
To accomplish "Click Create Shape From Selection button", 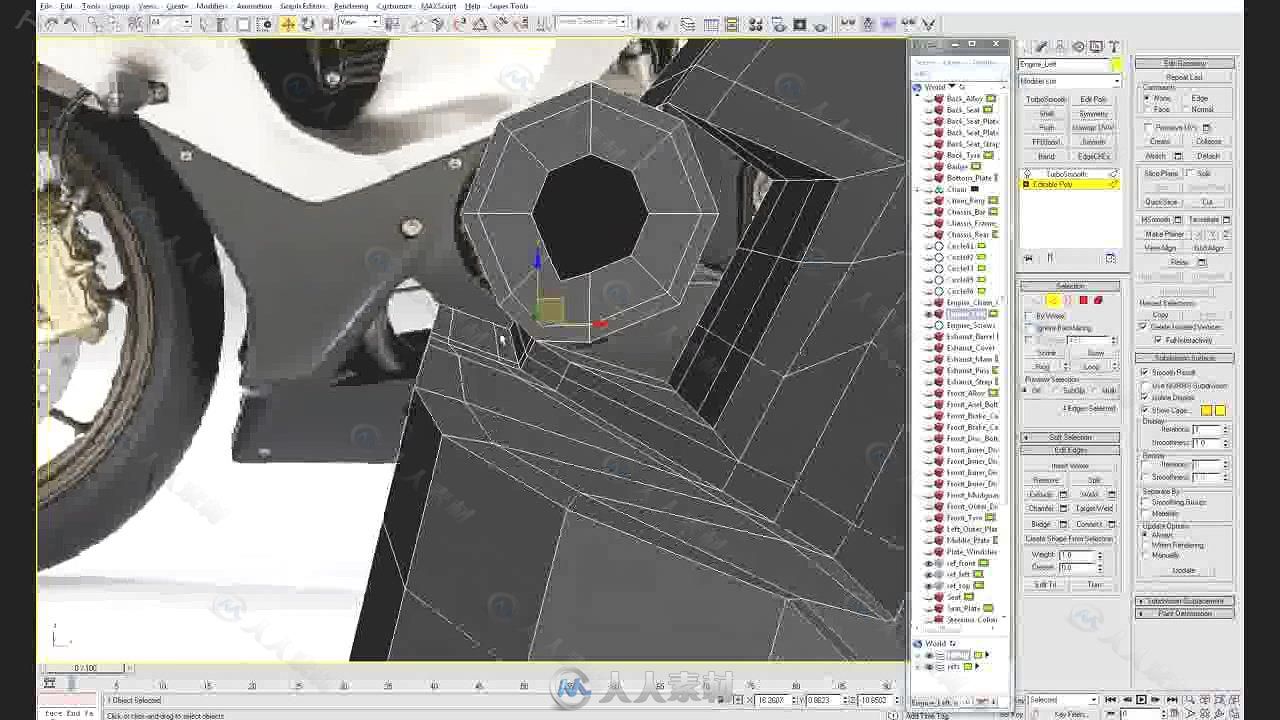I will (x=1070, y=539).
